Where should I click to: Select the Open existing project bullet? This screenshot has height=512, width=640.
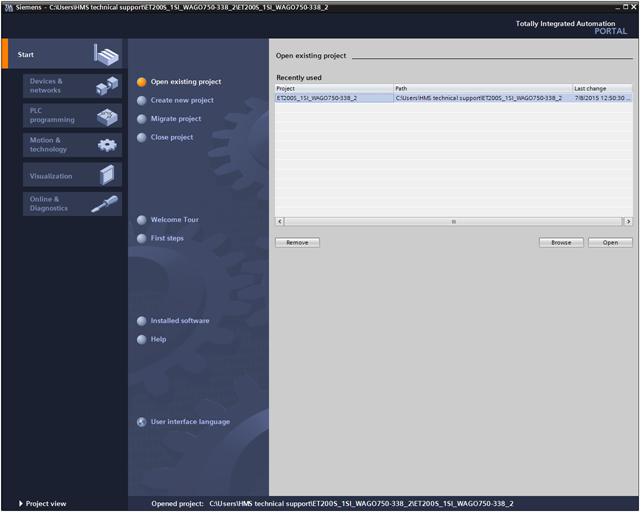tap(142, 82)
